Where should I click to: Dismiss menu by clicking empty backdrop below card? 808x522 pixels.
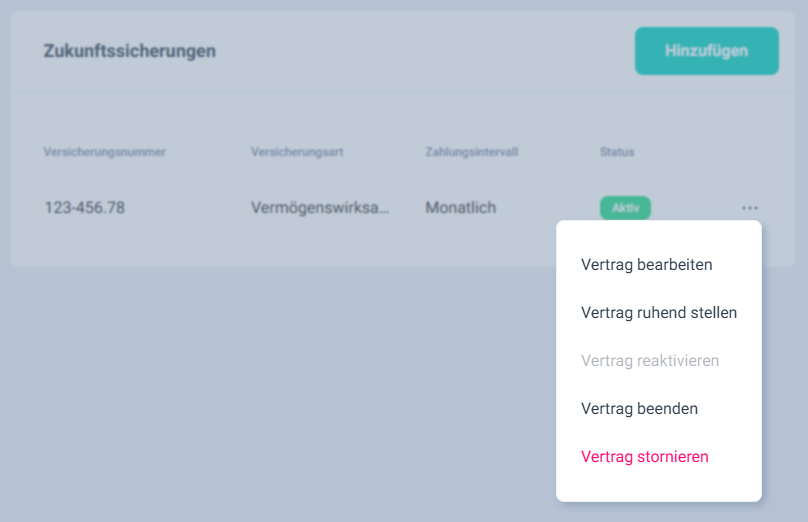click(x=250, y=400)
